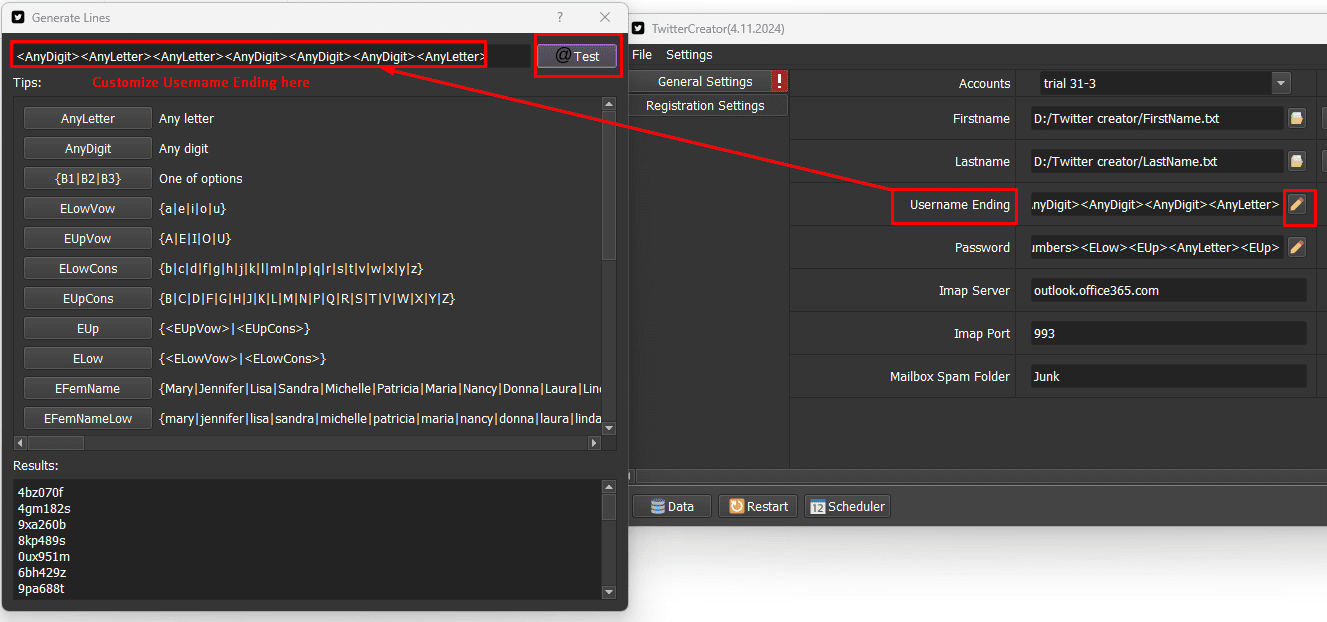
Task: Click the Imap Server field
Action: pos(1169,290)
